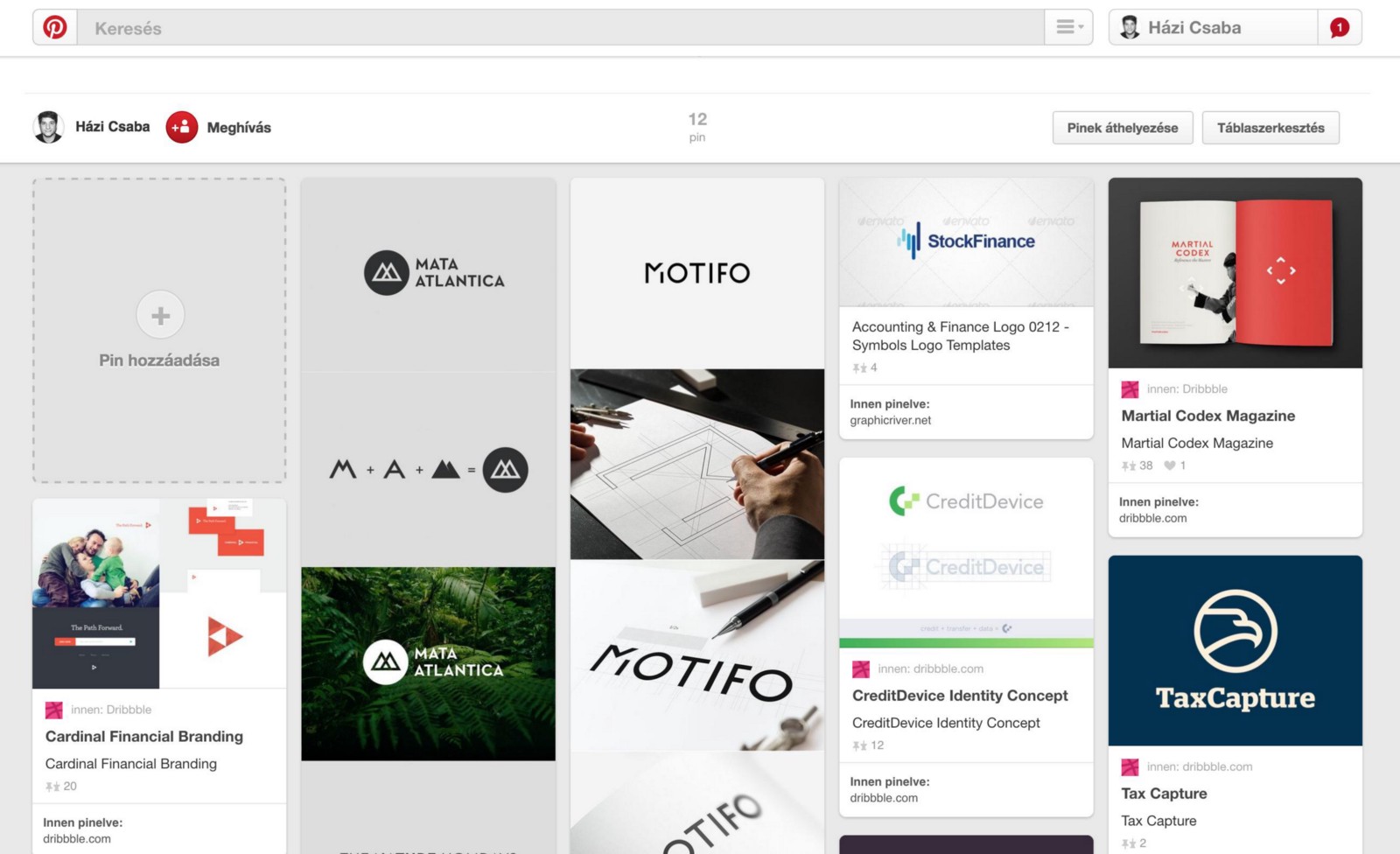The width and height of the screenshot is (1400, 854).
Task: Select the Pin hozzáadása label
Action: pos(159,360)
